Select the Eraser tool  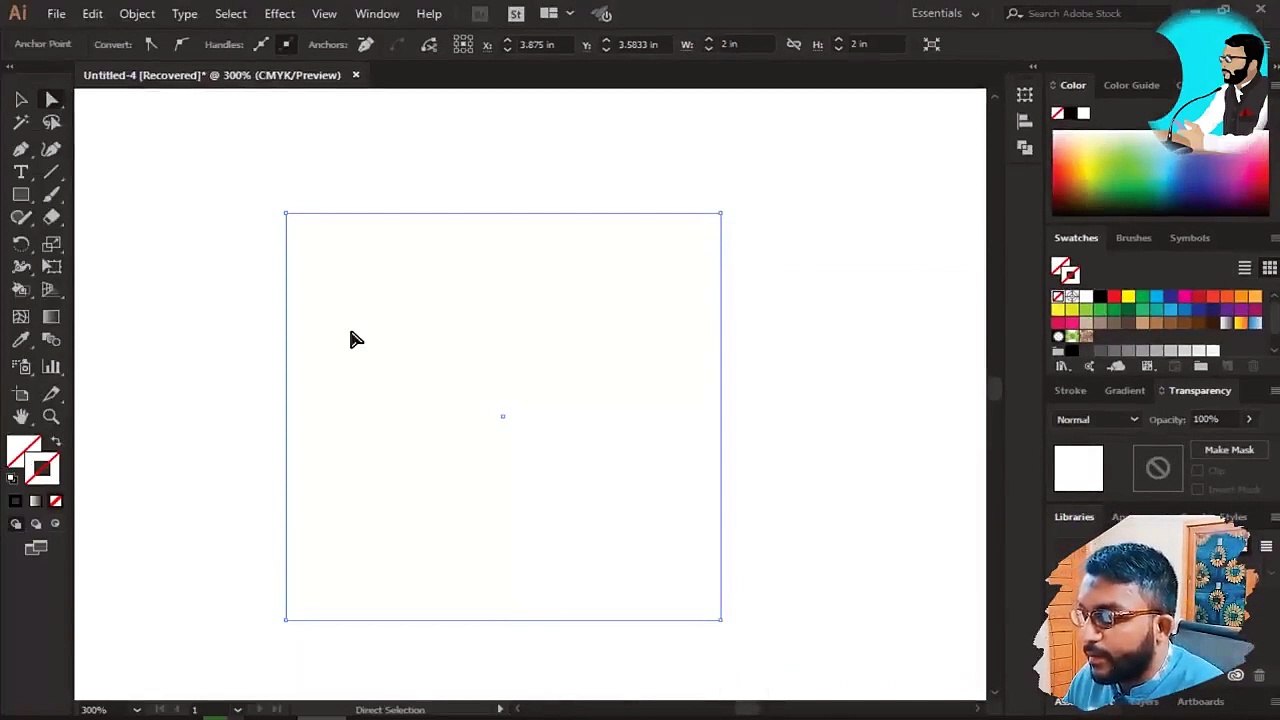tap(51, 218)
